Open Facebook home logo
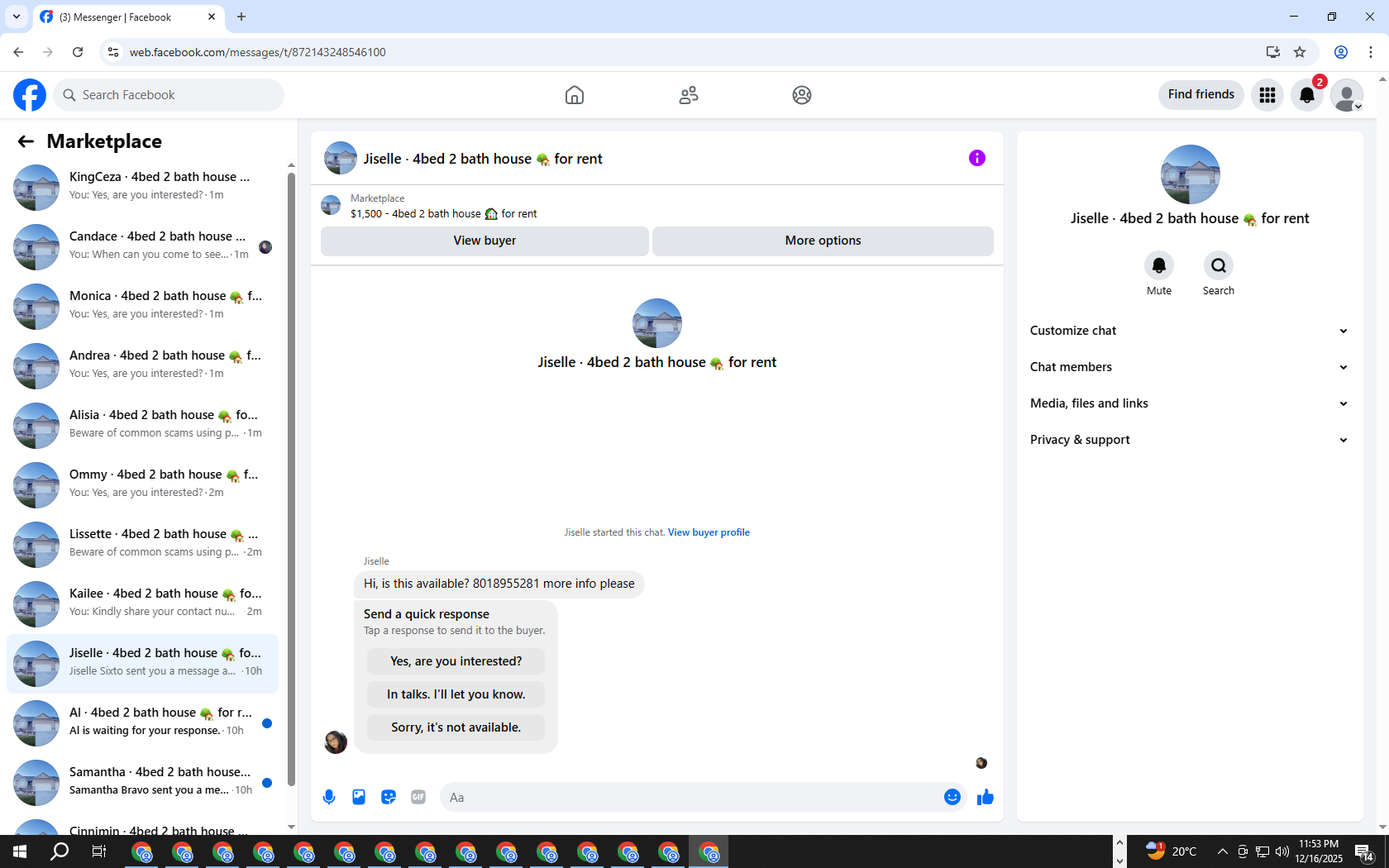Image resolution: width=1389 pixels, height=868 pixels. pos(30,95)
